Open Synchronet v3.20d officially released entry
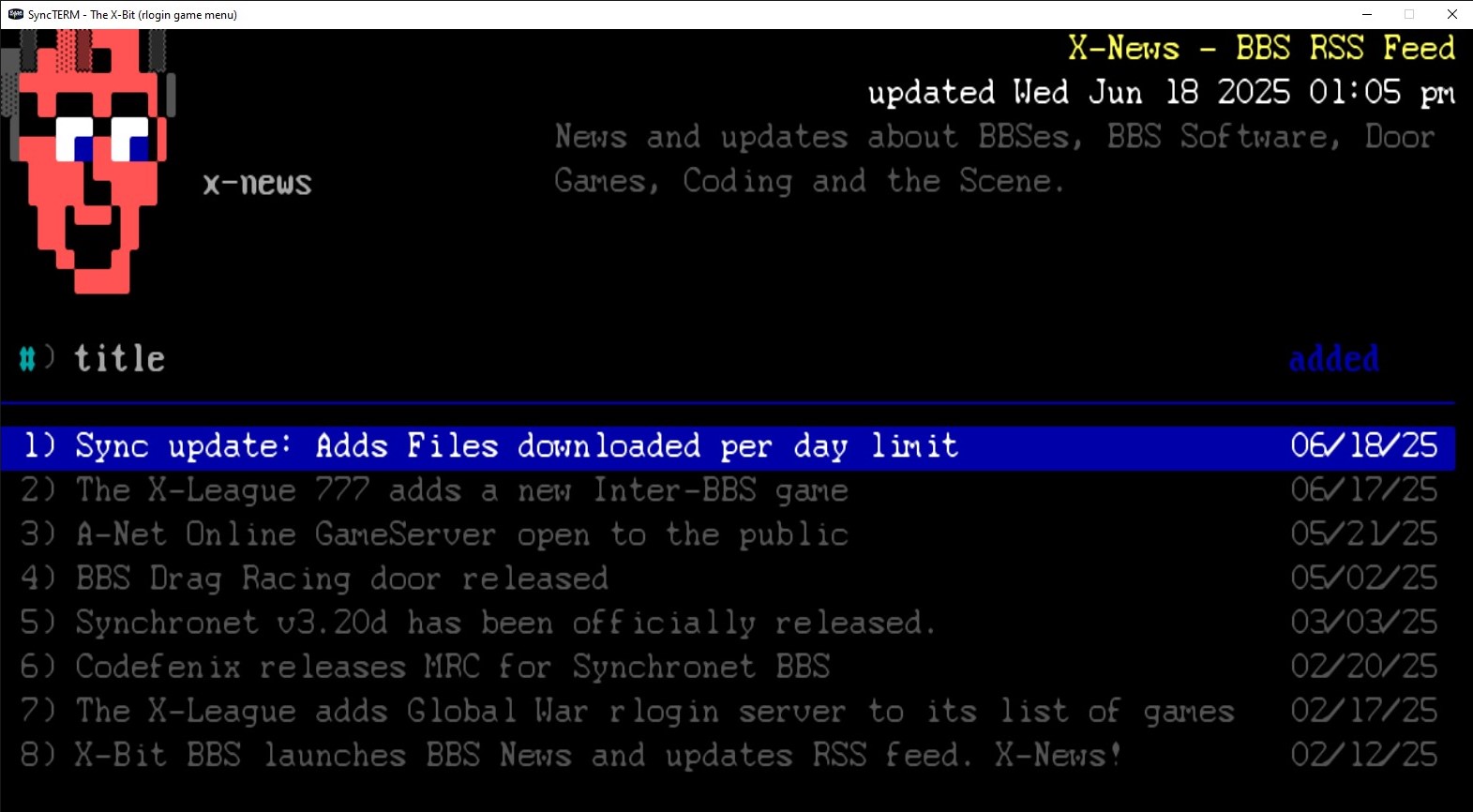The width and height of the screenshot is (1473, 812). (x=728, y=623)
